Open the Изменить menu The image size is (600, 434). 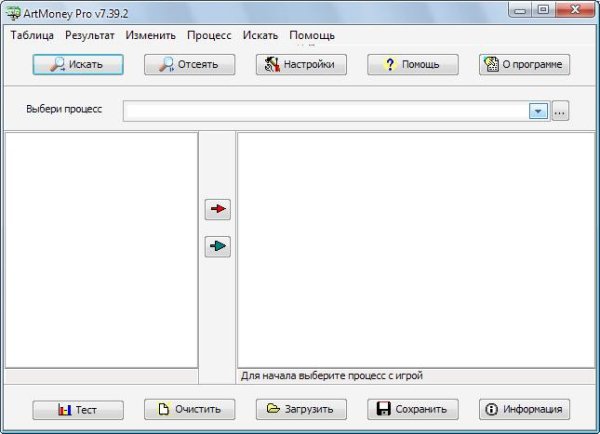click(x=150, y=35)
